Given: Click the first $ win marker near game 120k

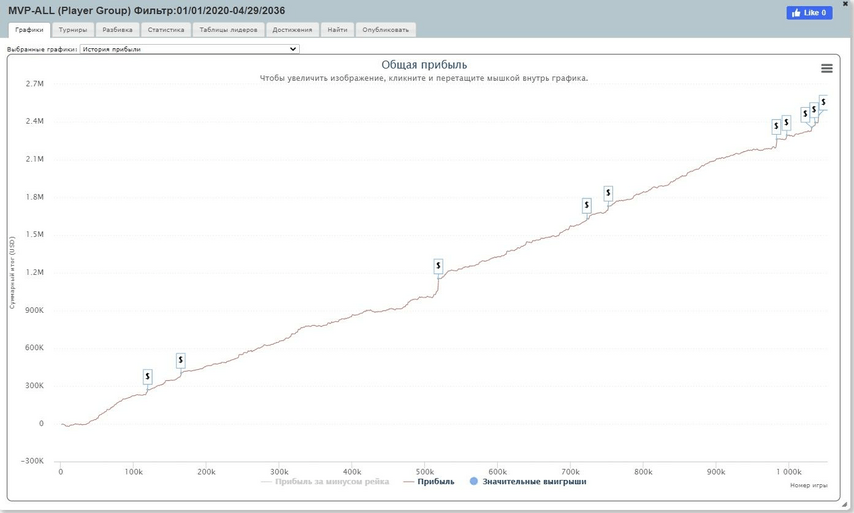Looking at the screenshot, I should 147,376.
